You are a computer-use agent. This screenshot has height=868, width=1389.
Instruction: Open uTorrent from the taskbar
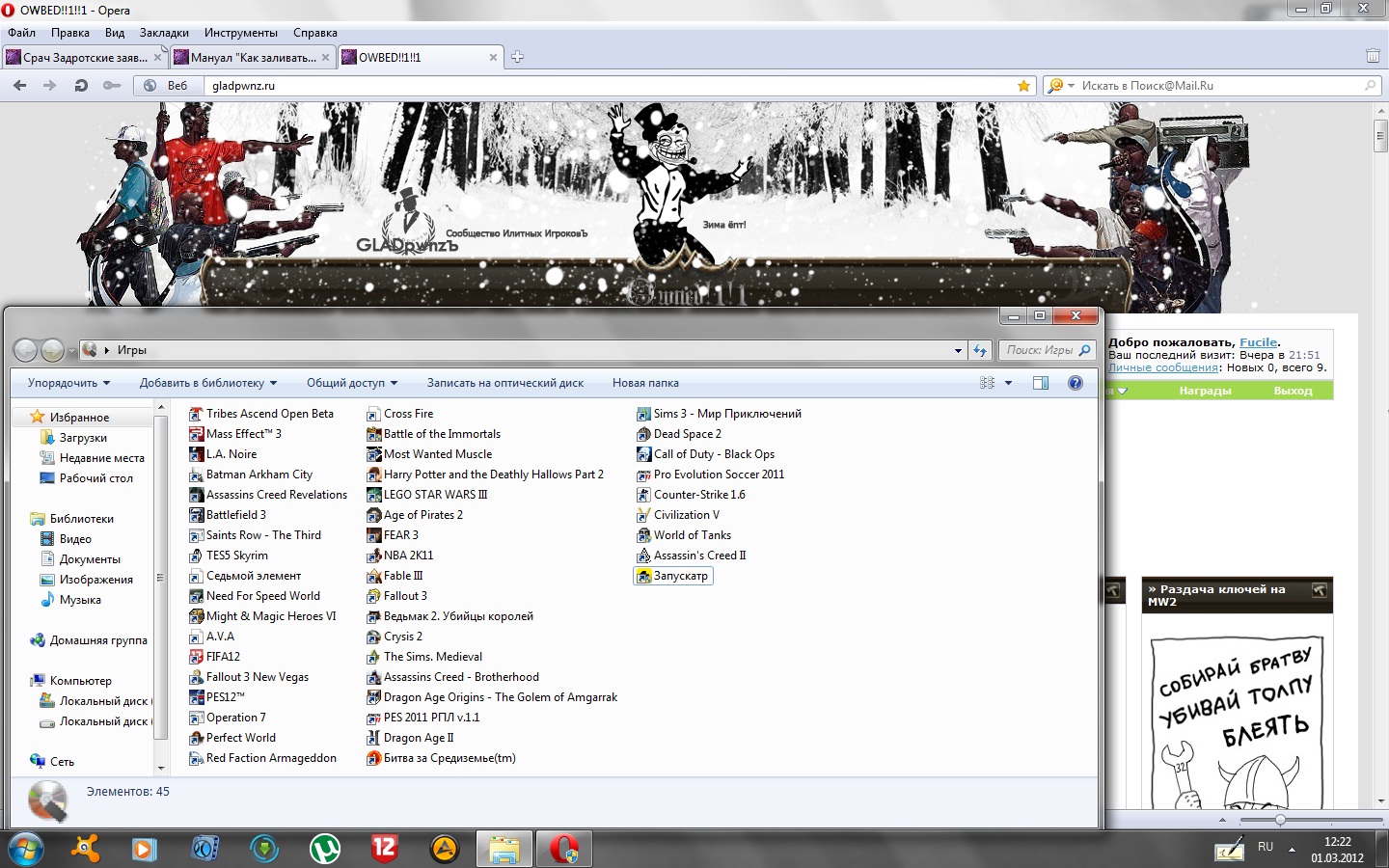click(325, 849)
